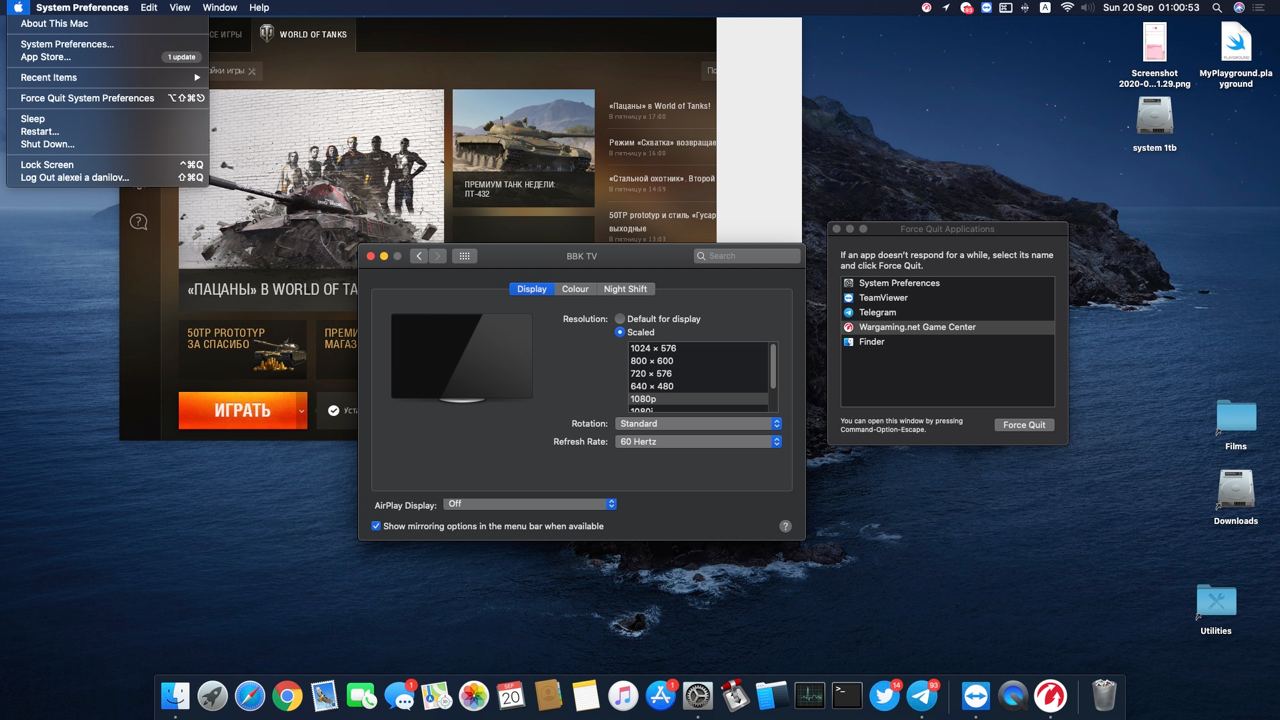Open System Preferences gear in Dock
The width and height of the screenshot is (1280, 720).
point(698,695)
